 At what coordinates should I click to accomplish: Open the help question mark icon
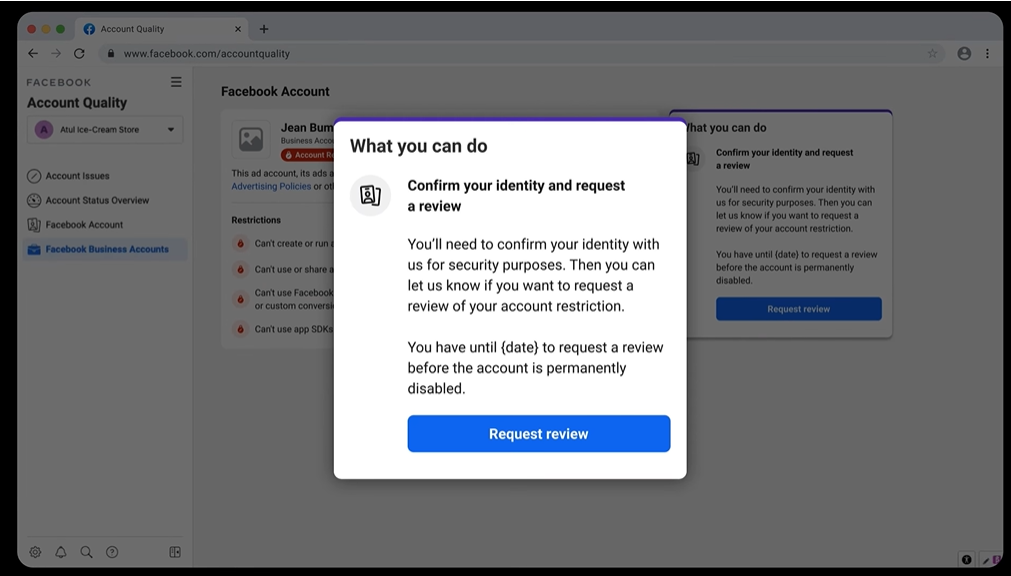click(x=112, y=552)
